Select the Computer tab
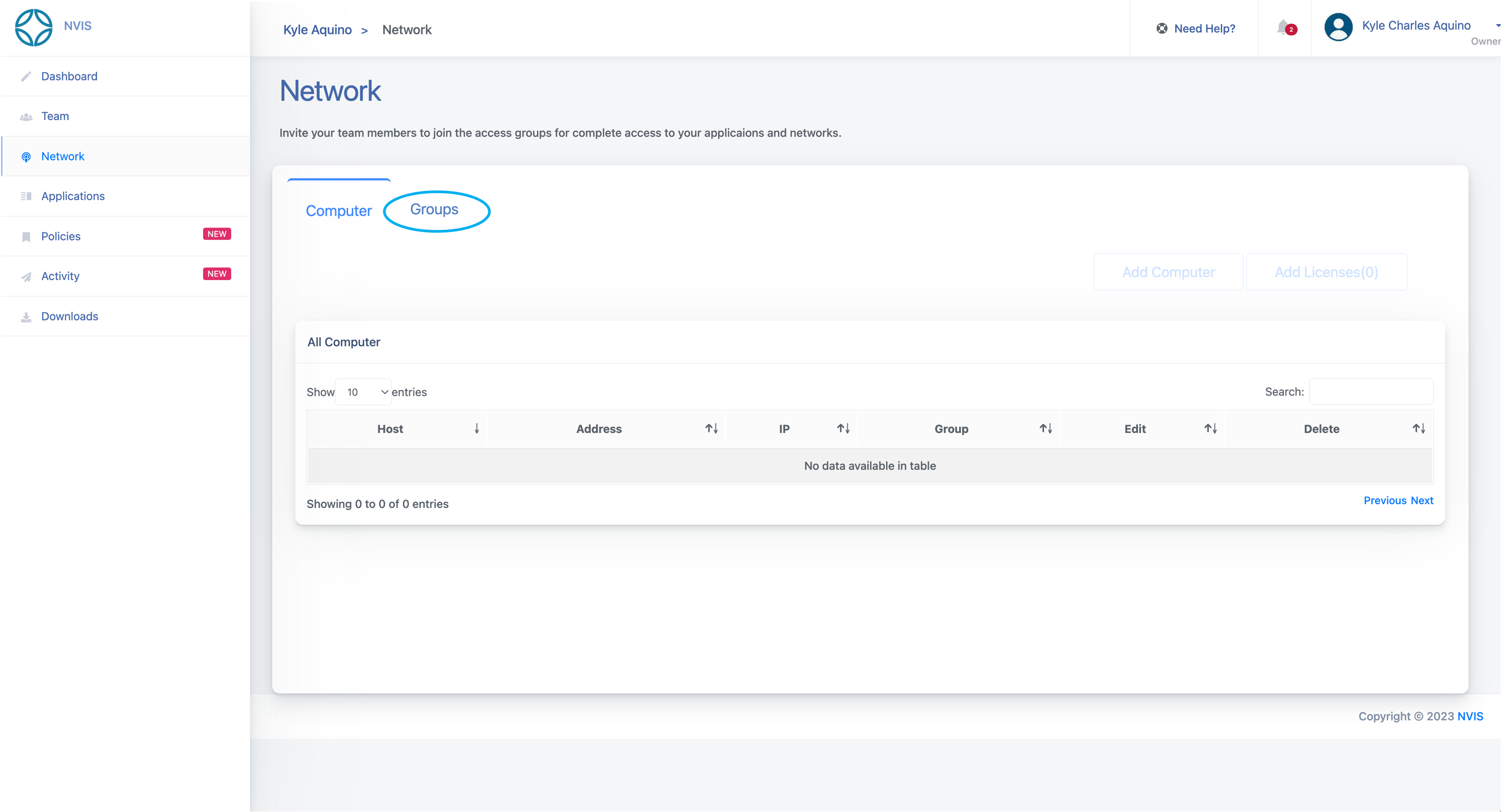Screen dimensions: 1502x812 pos(338,211)
